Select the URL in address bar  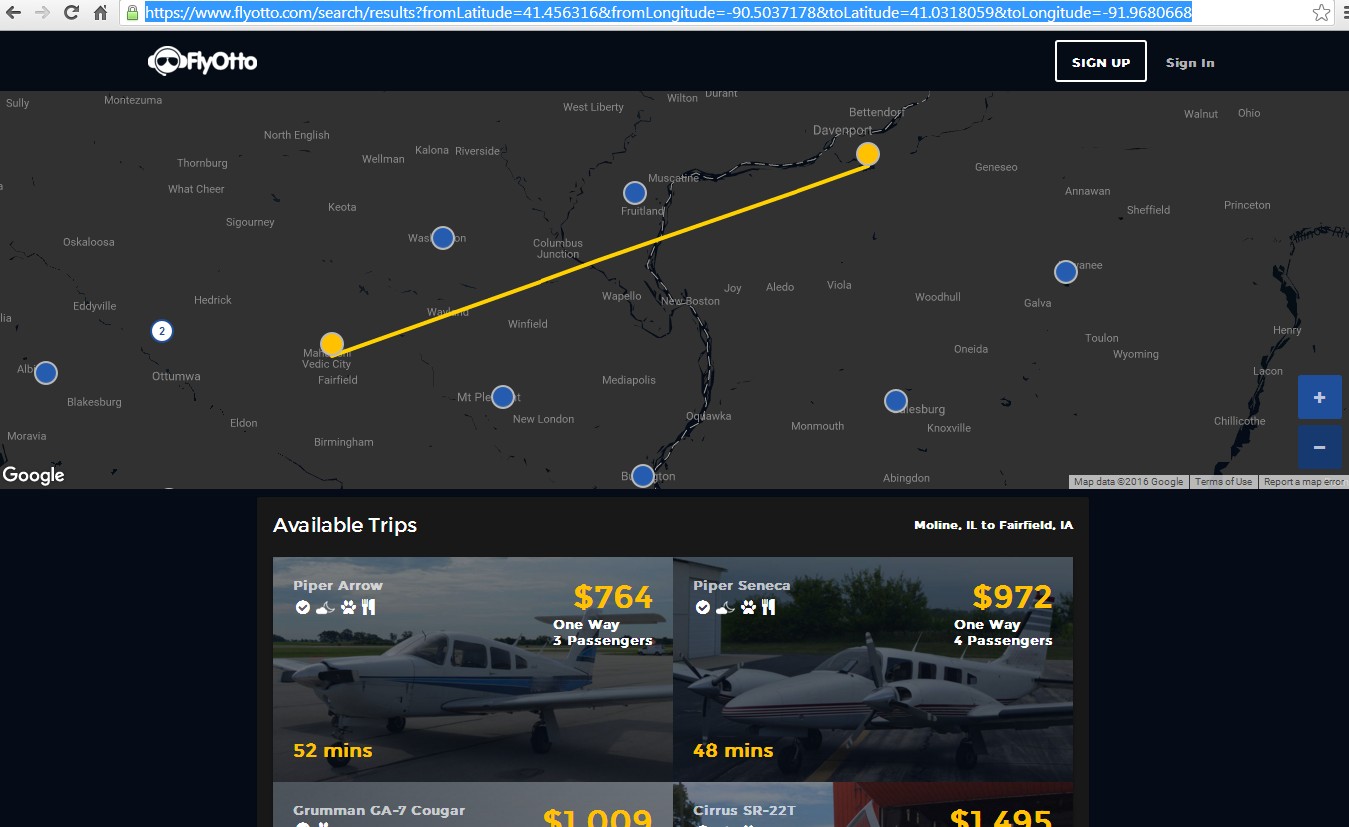pos(668,13)
